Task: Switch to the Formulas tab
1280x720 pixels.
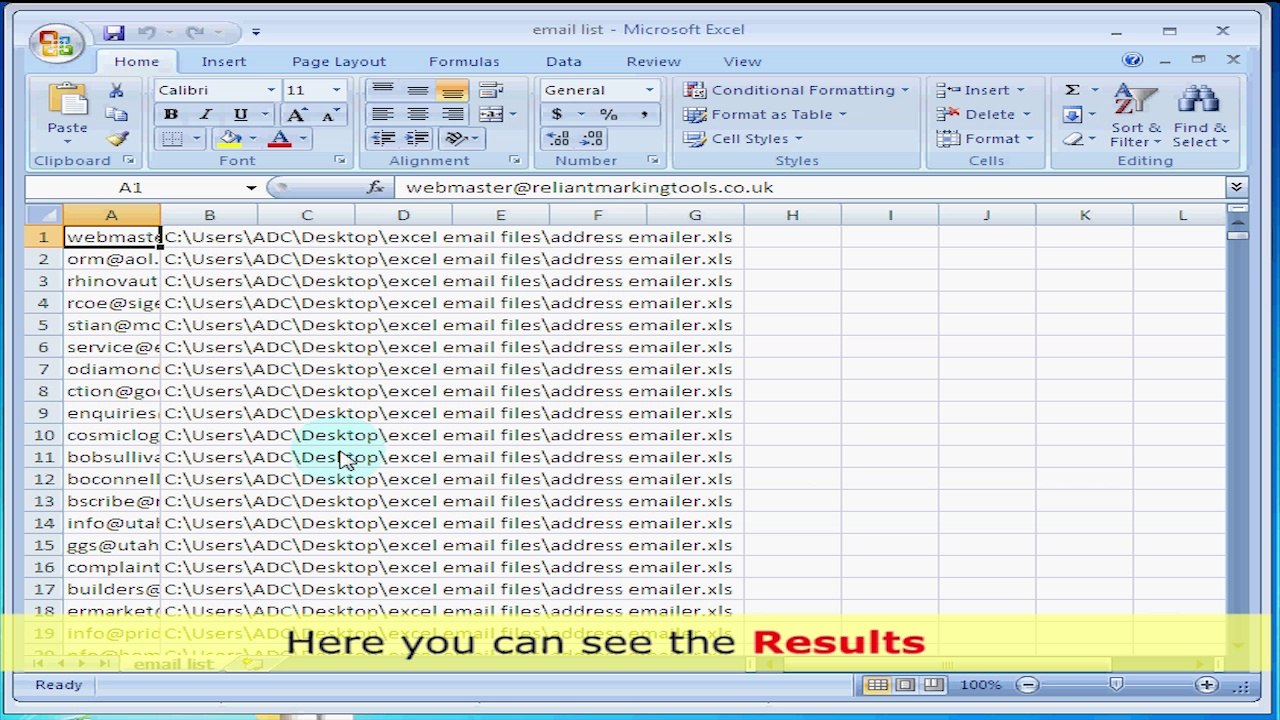Action: pos(464,61)
